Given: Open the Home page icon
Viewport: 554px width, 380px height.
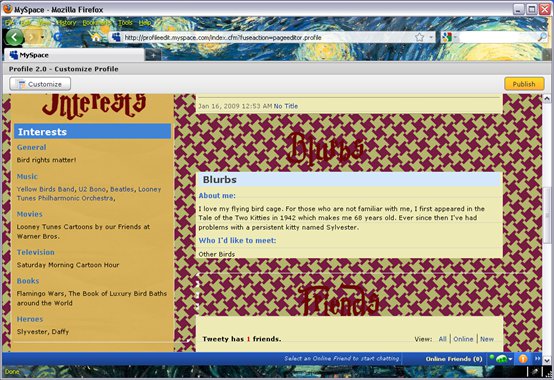Looking at the screenshot, I should pyautogui.click(x=96, y=37).
